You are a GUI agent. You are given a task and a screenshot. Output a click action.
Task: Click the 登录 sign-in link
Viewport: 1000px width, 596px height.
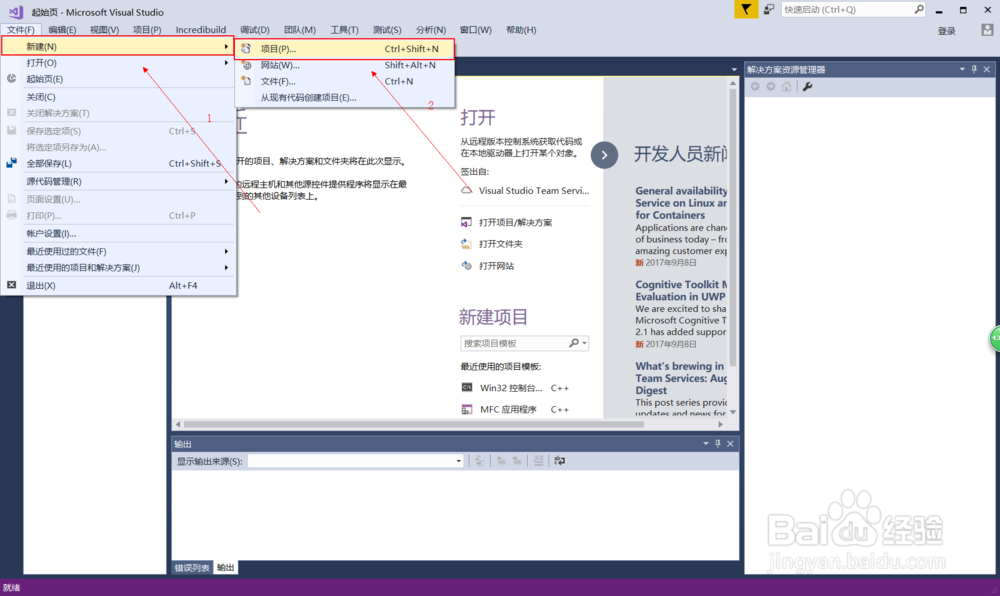coord(946,31)
